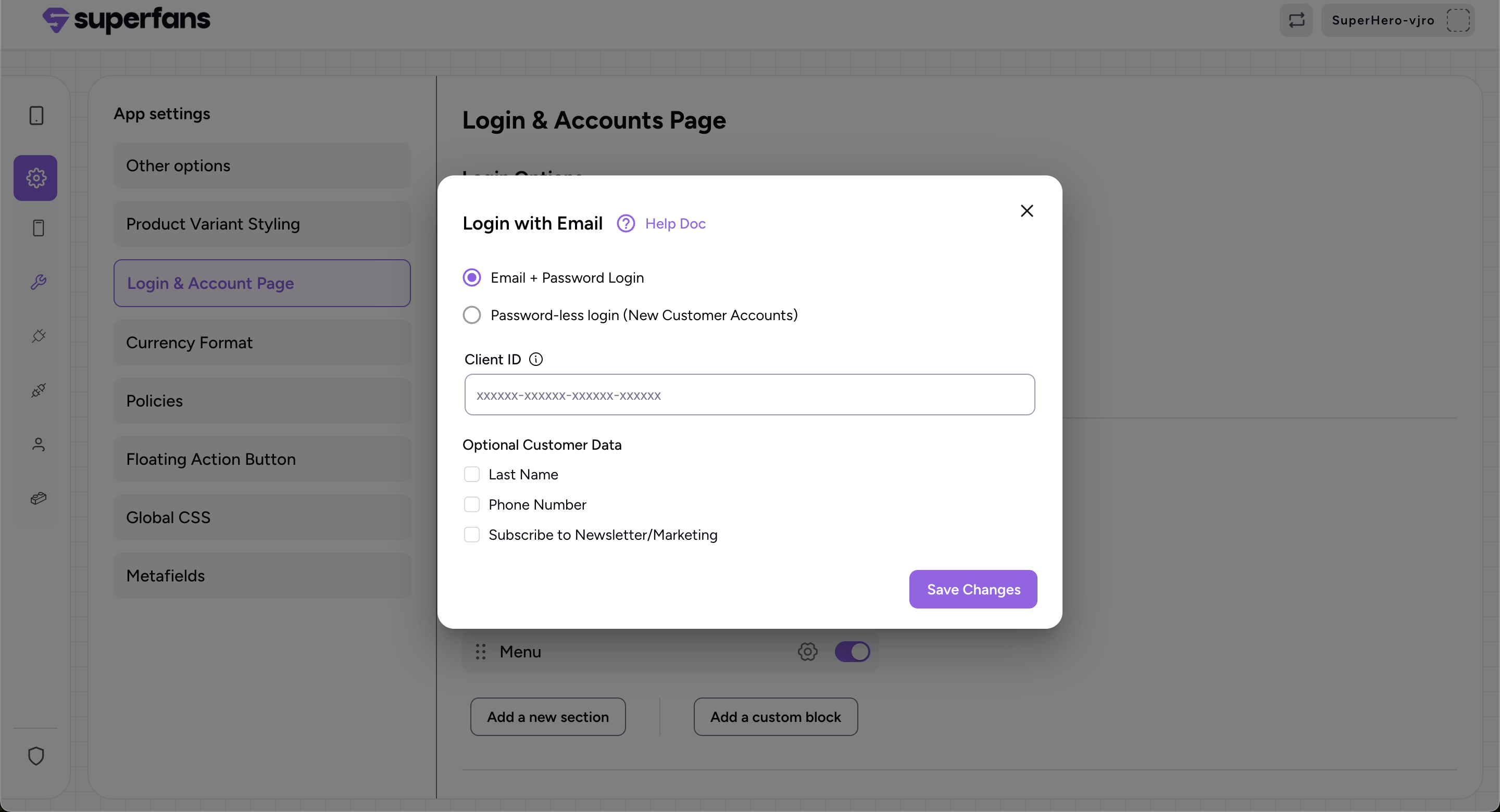
Task: Click the settings gear sidebar icon
Action: (35, 177)
